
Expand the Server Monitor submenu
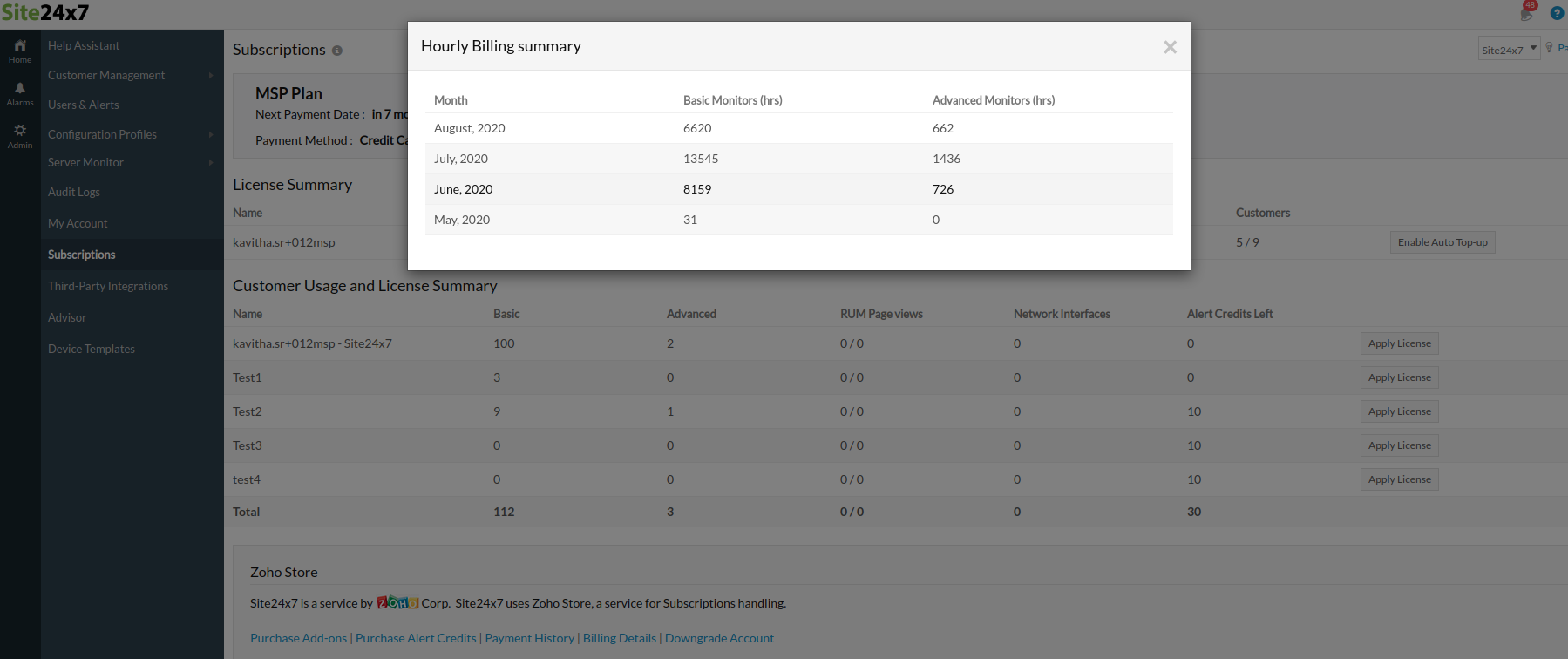tap(131, 163)
